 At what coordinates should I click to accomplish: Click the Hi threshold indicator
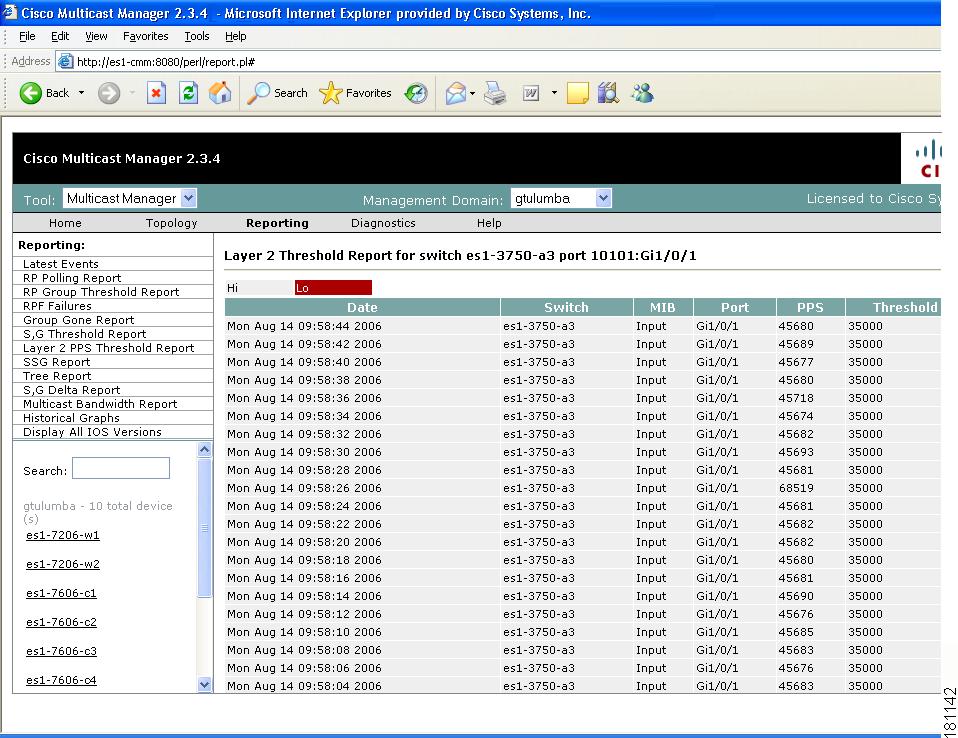[260, 288]
